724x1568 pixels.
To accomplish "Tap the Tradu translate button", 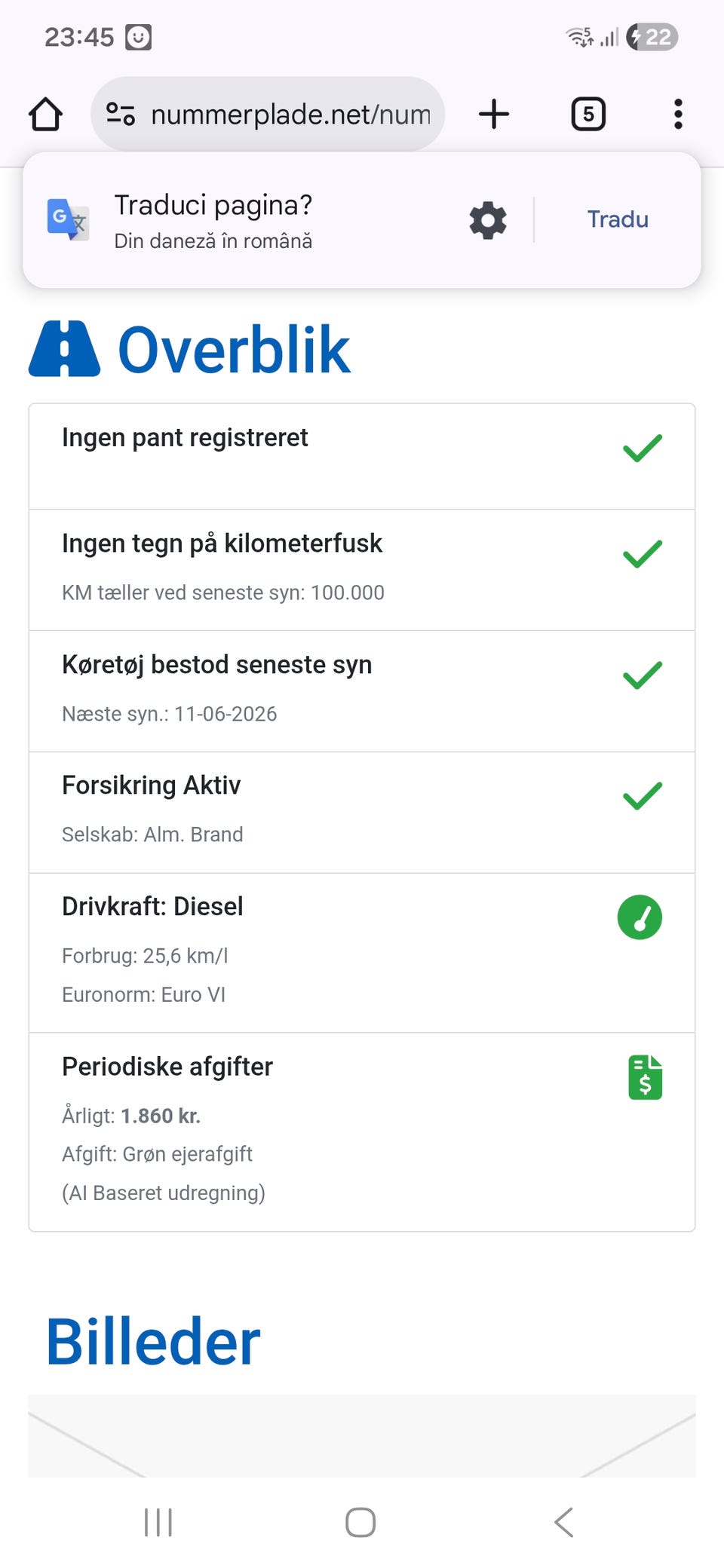I will 618,219.
